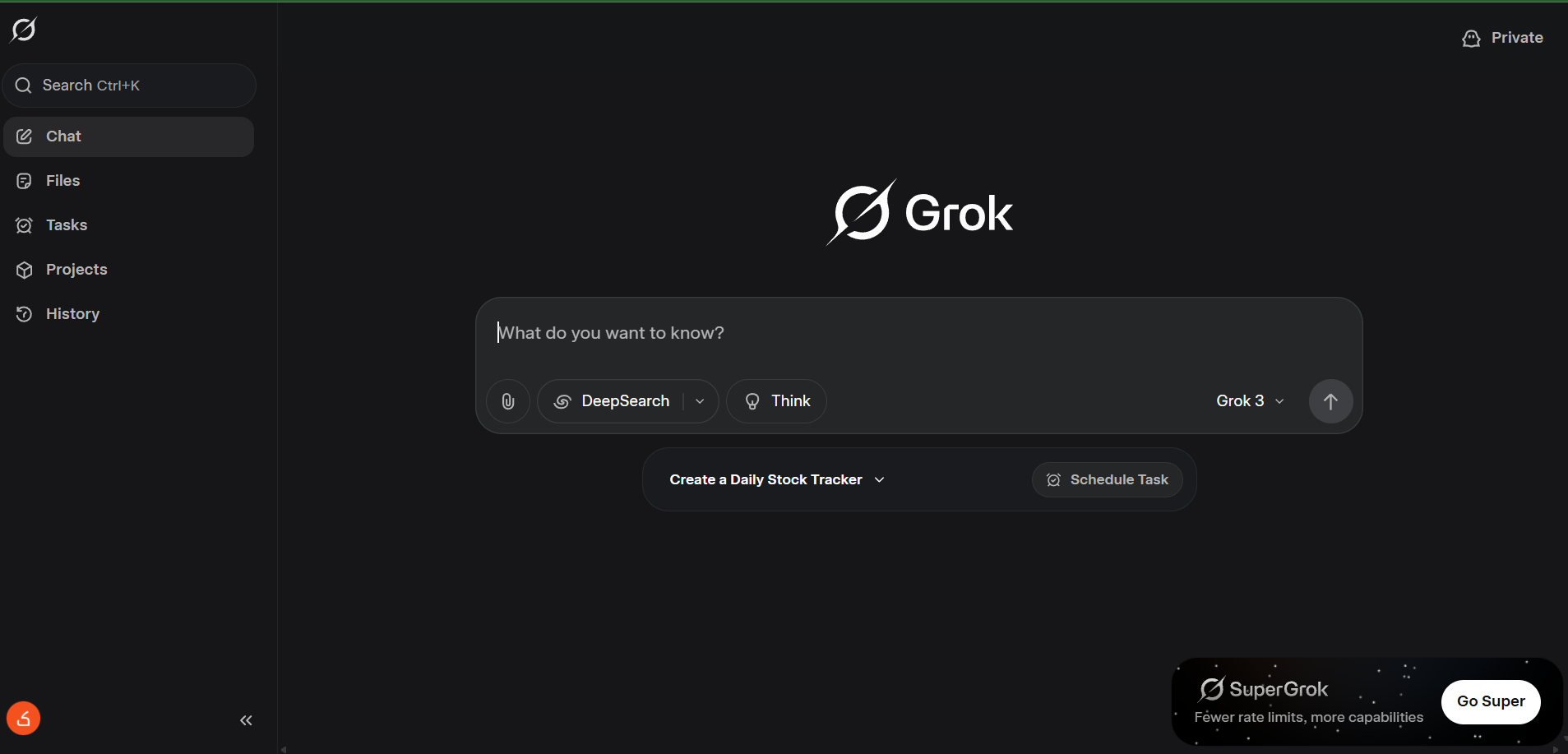
Task: Click the SuperGrok banner logo
Action: (1264, 689)
